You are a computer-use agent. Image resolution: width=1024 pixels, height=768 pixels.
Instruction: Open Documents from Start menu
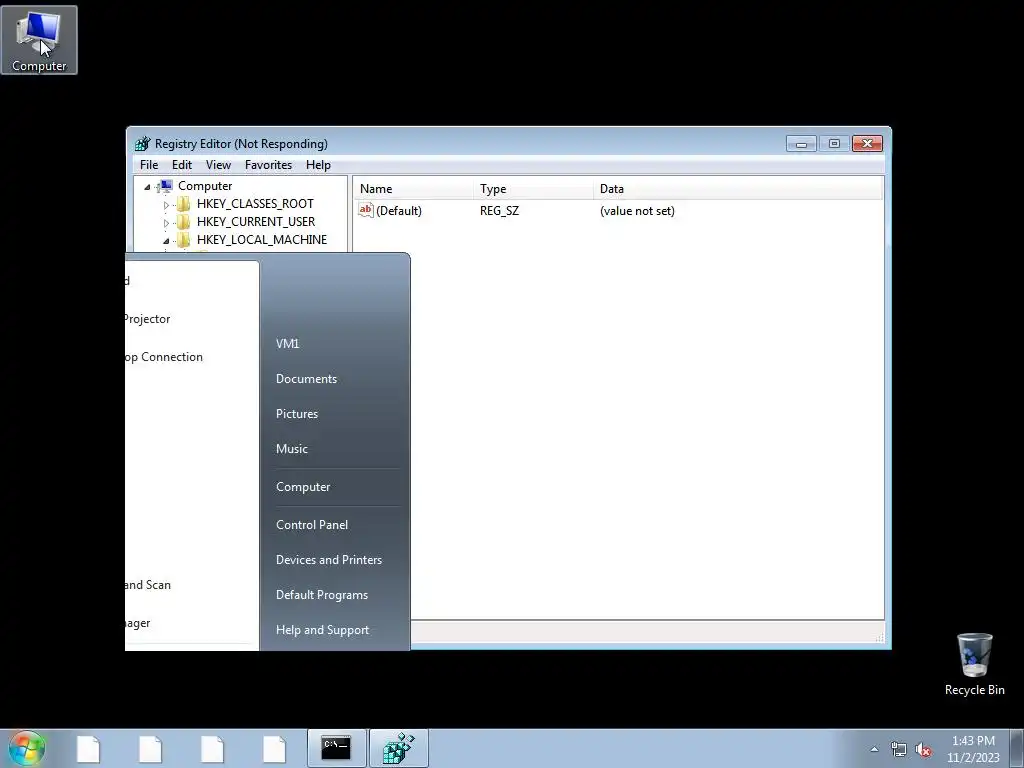[x=306, y=379]
